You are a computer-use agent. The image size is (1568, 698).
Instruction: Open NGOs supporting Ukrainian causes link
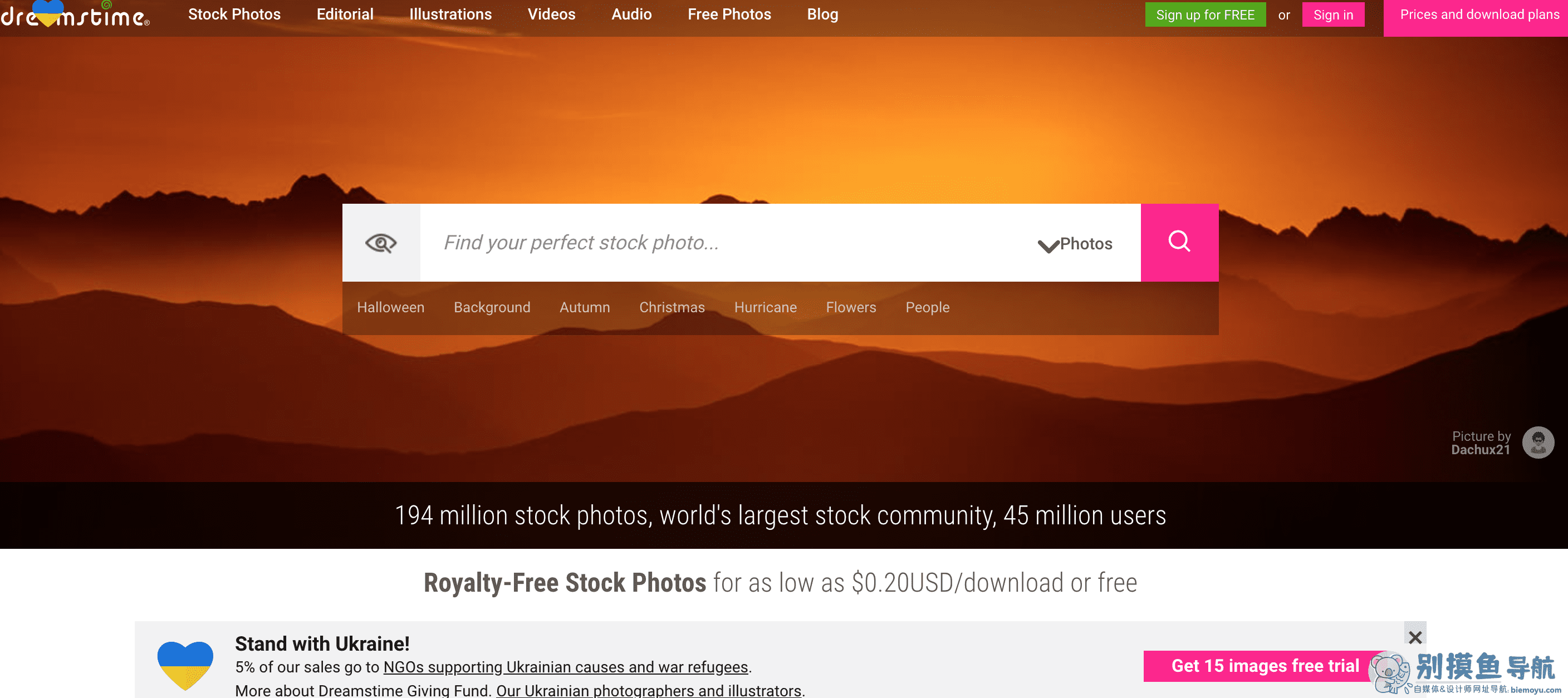click(566, 667)
